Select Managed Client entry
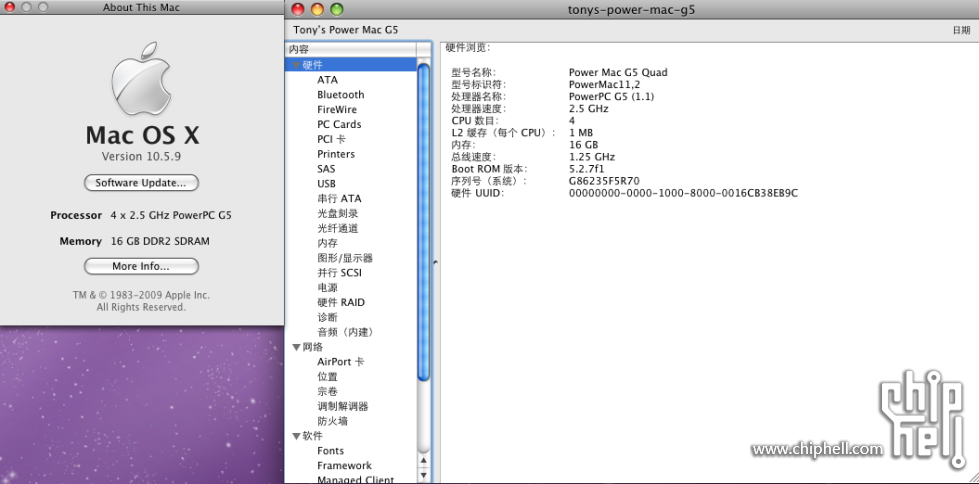The height and width of the screenshot is (484, 979). 355,480
